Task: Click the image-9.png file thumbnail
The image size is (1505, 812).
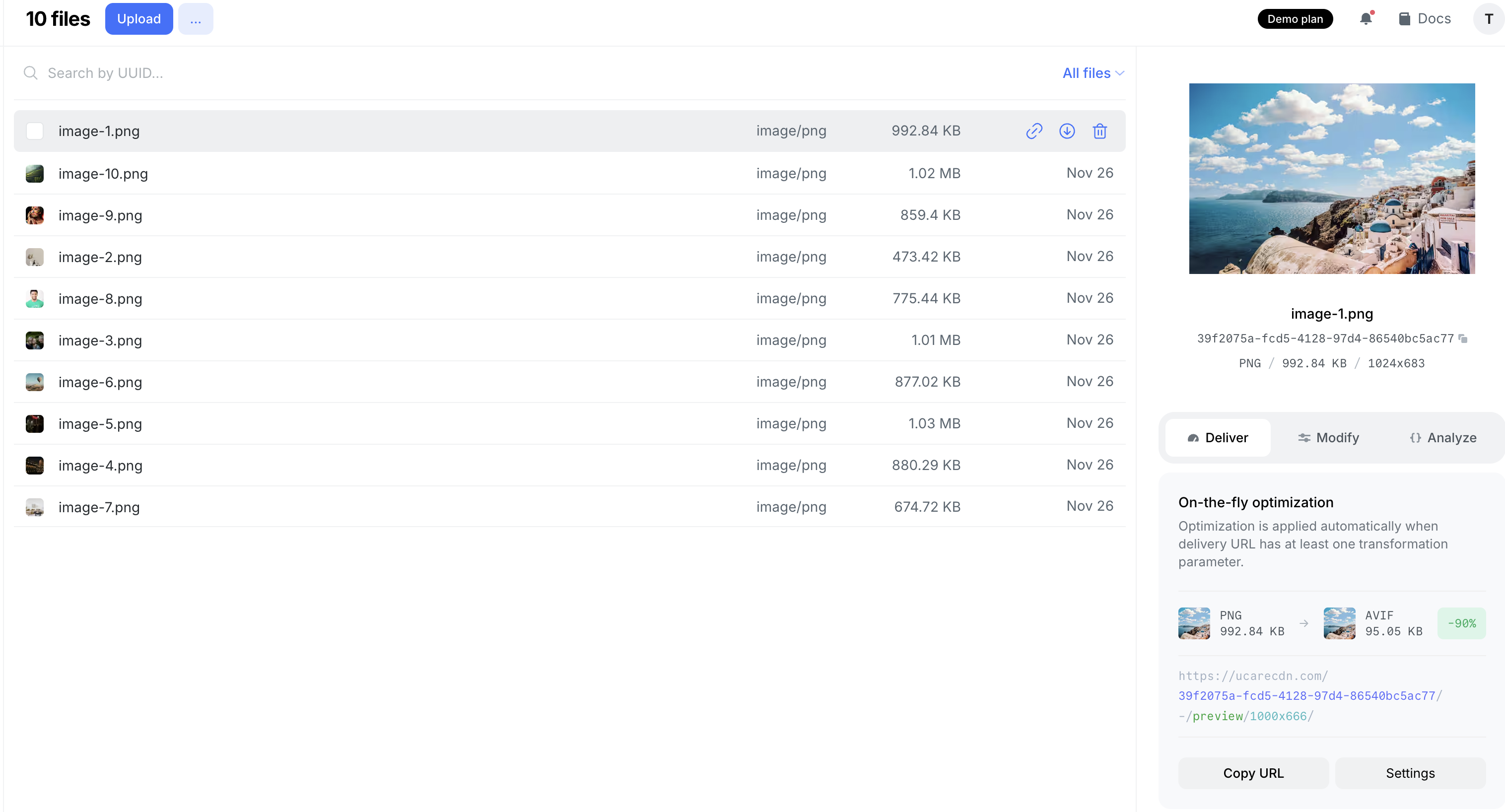Action: point(35,215)
